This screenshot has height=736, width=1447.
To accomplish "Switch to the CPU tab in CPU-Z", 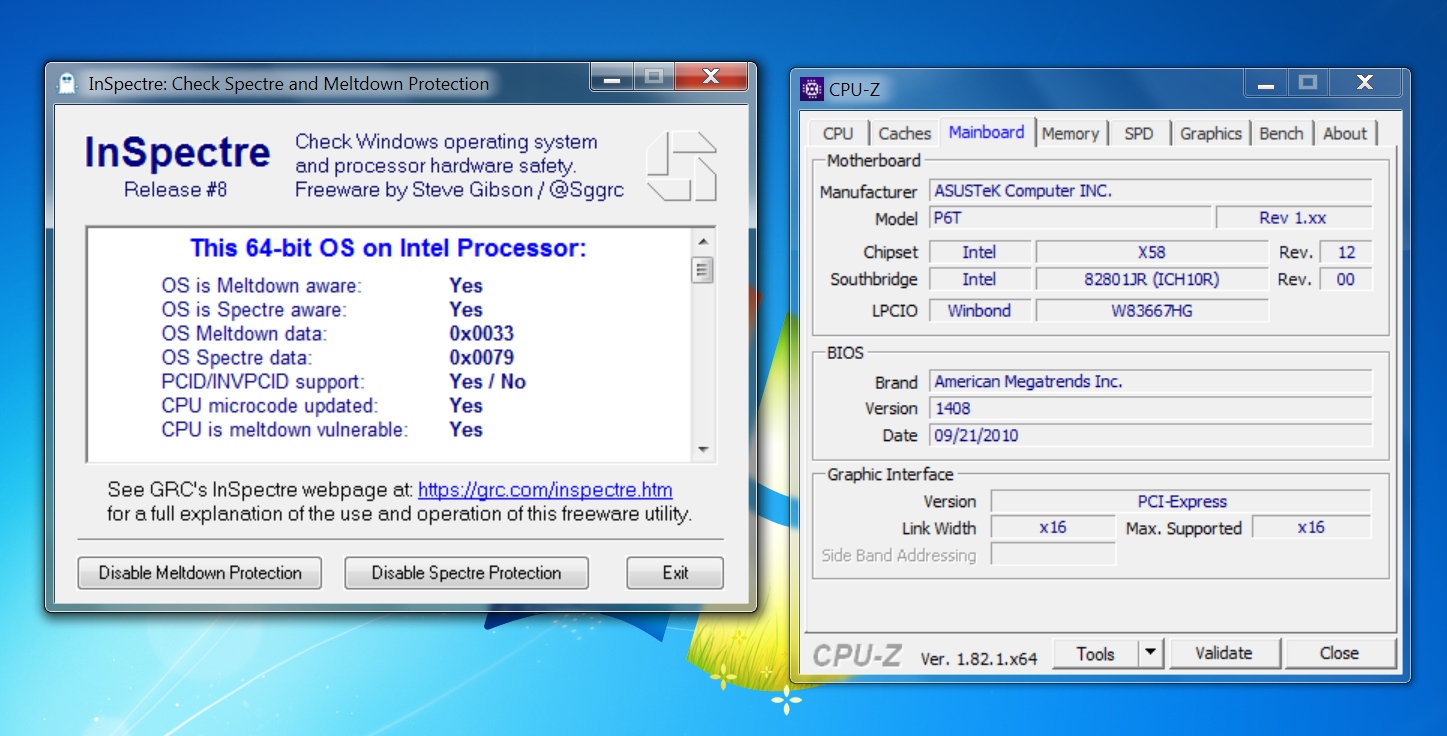I will point(838,133).
